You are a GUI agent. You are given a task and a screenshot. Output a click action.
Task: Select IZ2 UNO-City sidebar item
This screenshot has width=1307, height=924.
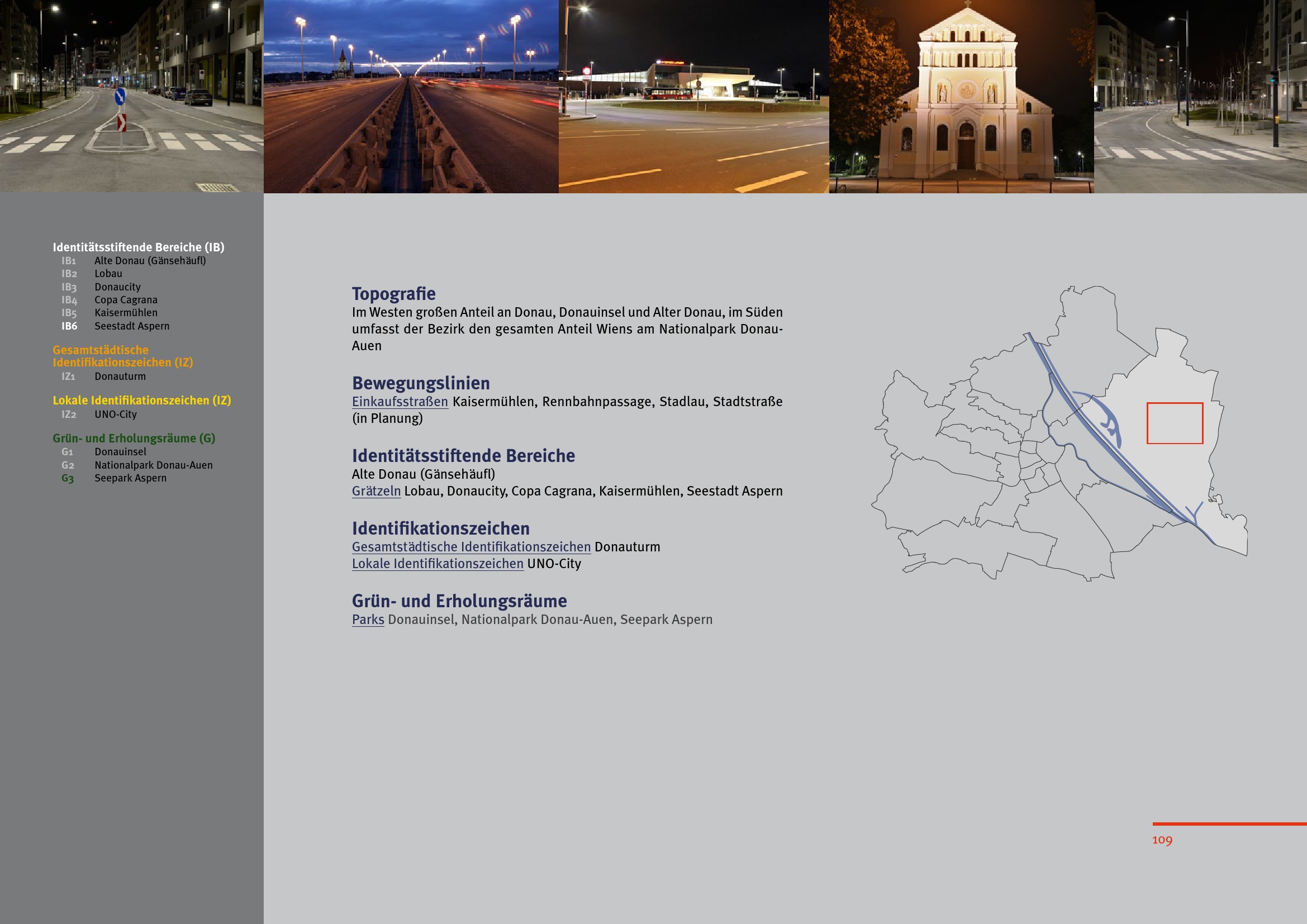[115, 414]
